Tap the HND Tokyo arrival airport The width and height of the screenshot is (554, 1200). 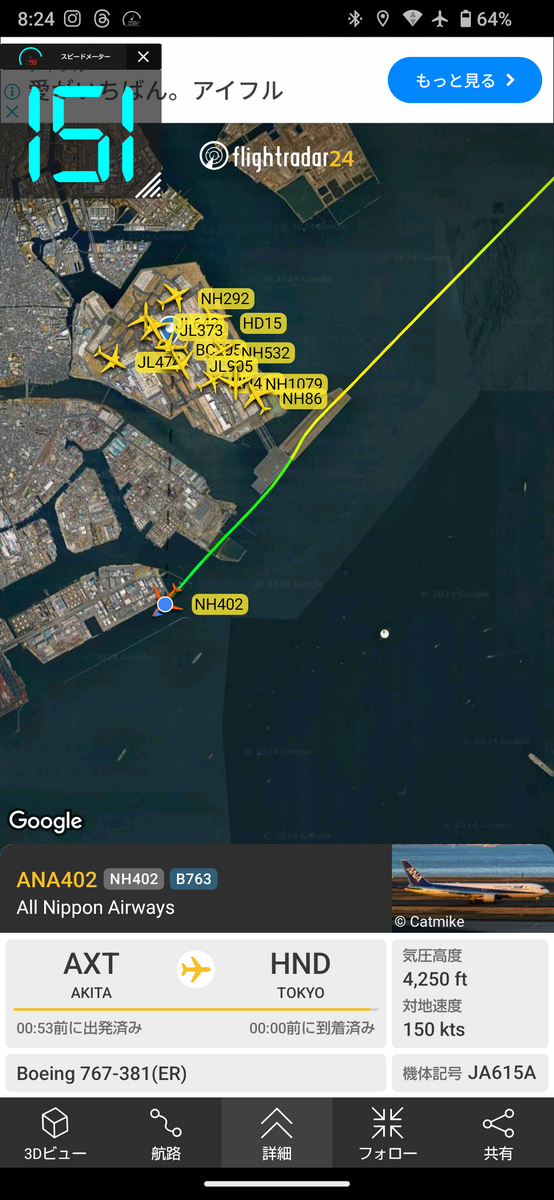tap(300, 975)
